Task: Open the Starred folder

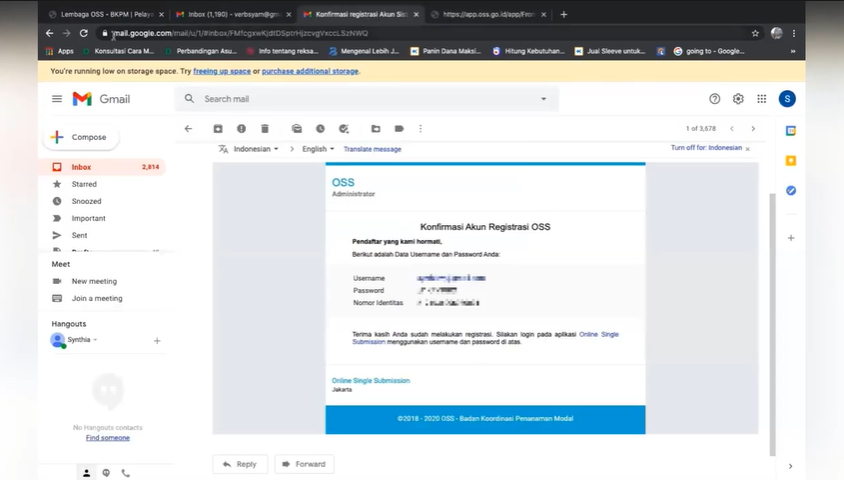Action: pos(102,184)
